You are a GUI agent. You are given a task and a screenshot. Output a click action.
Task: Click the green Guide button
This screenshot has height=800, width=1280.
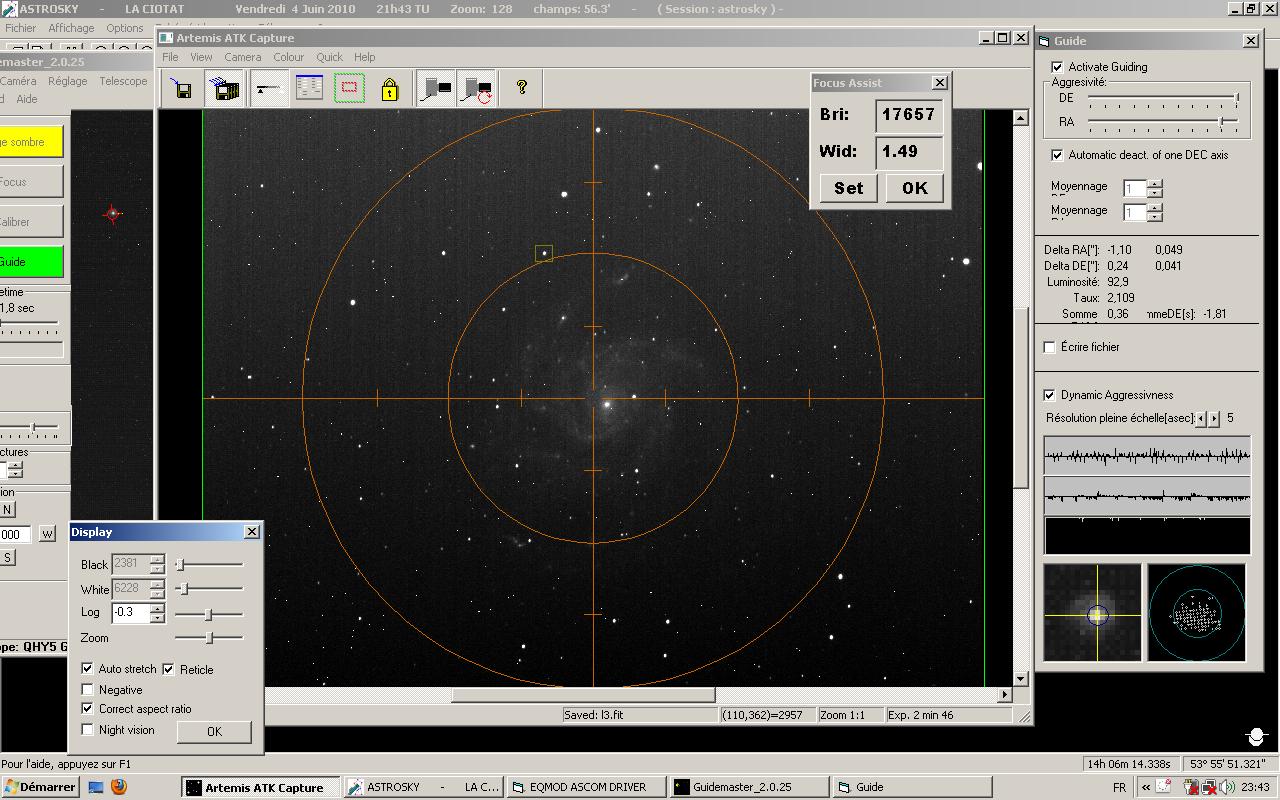coord(31,262)
